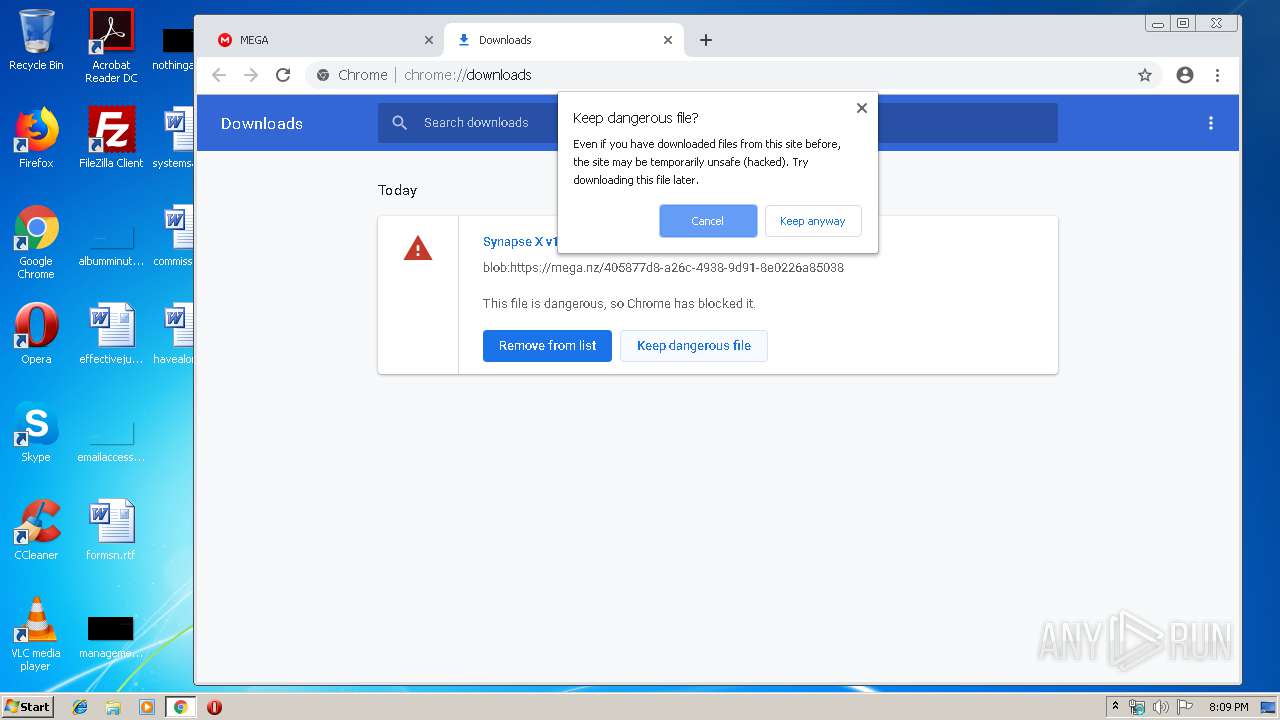Screen dimensions: 1280x720
Task: Click the Today heading
Action: pos(397,190)
